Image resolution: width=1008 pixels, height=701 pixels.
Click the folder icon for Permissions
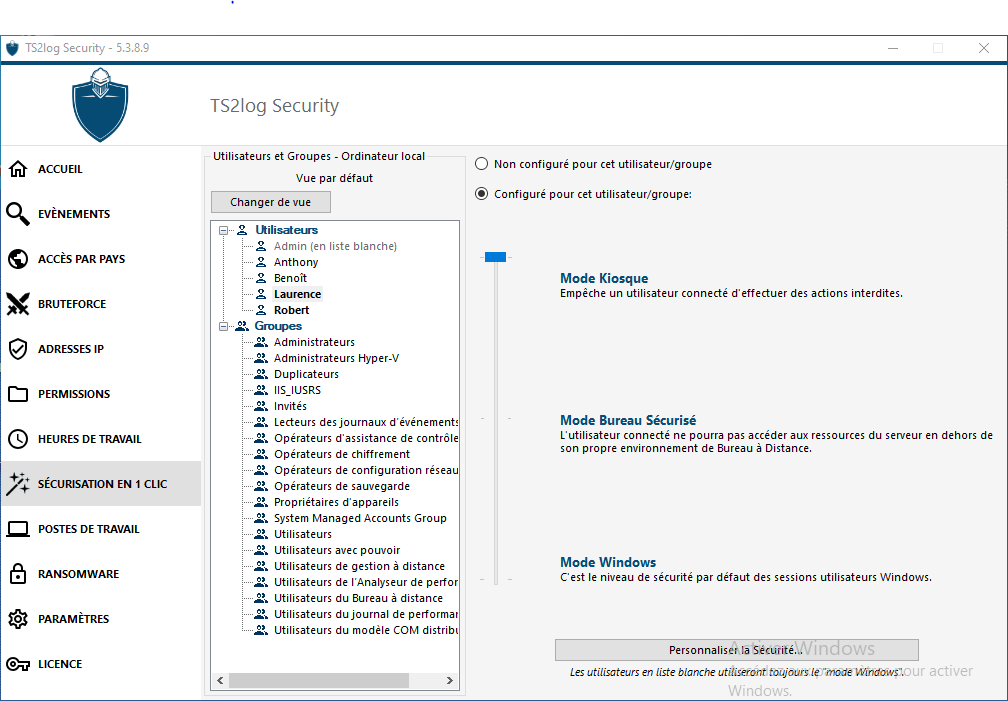[x=18, y=394]
